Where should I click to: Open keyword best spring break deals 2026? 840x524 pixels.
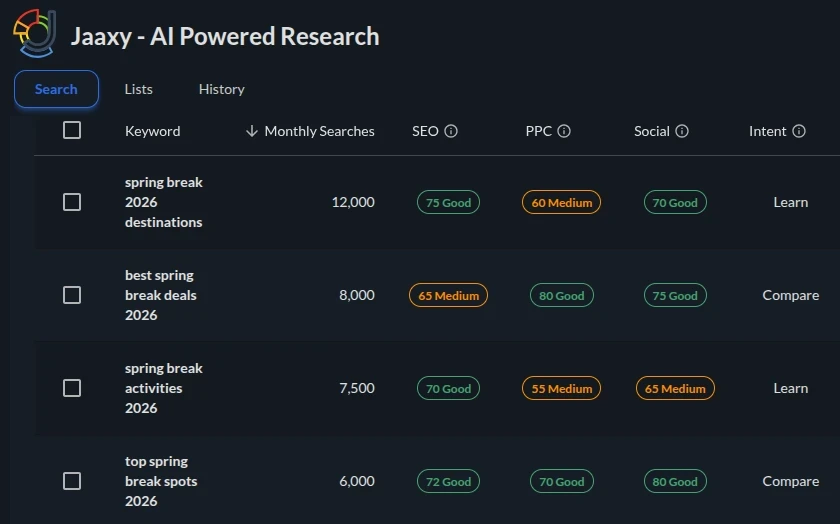[160, 295]
